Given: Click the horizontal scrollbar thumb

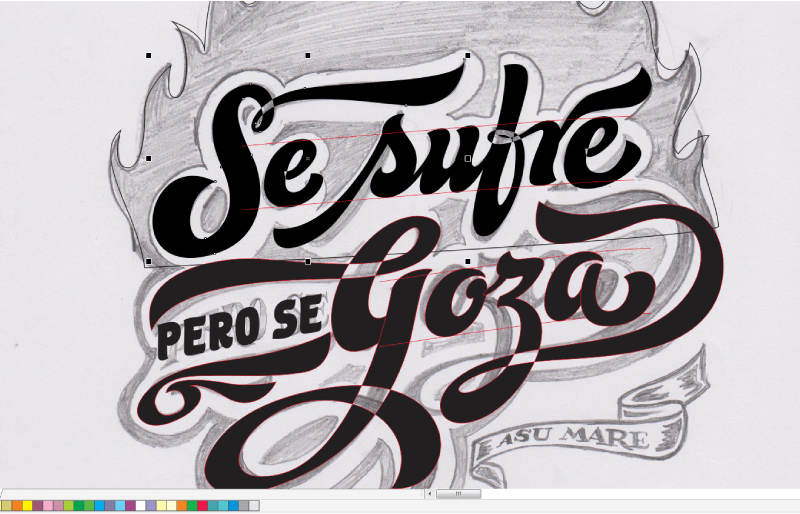Looking at the screenshot, I should (x=459, y=494).
